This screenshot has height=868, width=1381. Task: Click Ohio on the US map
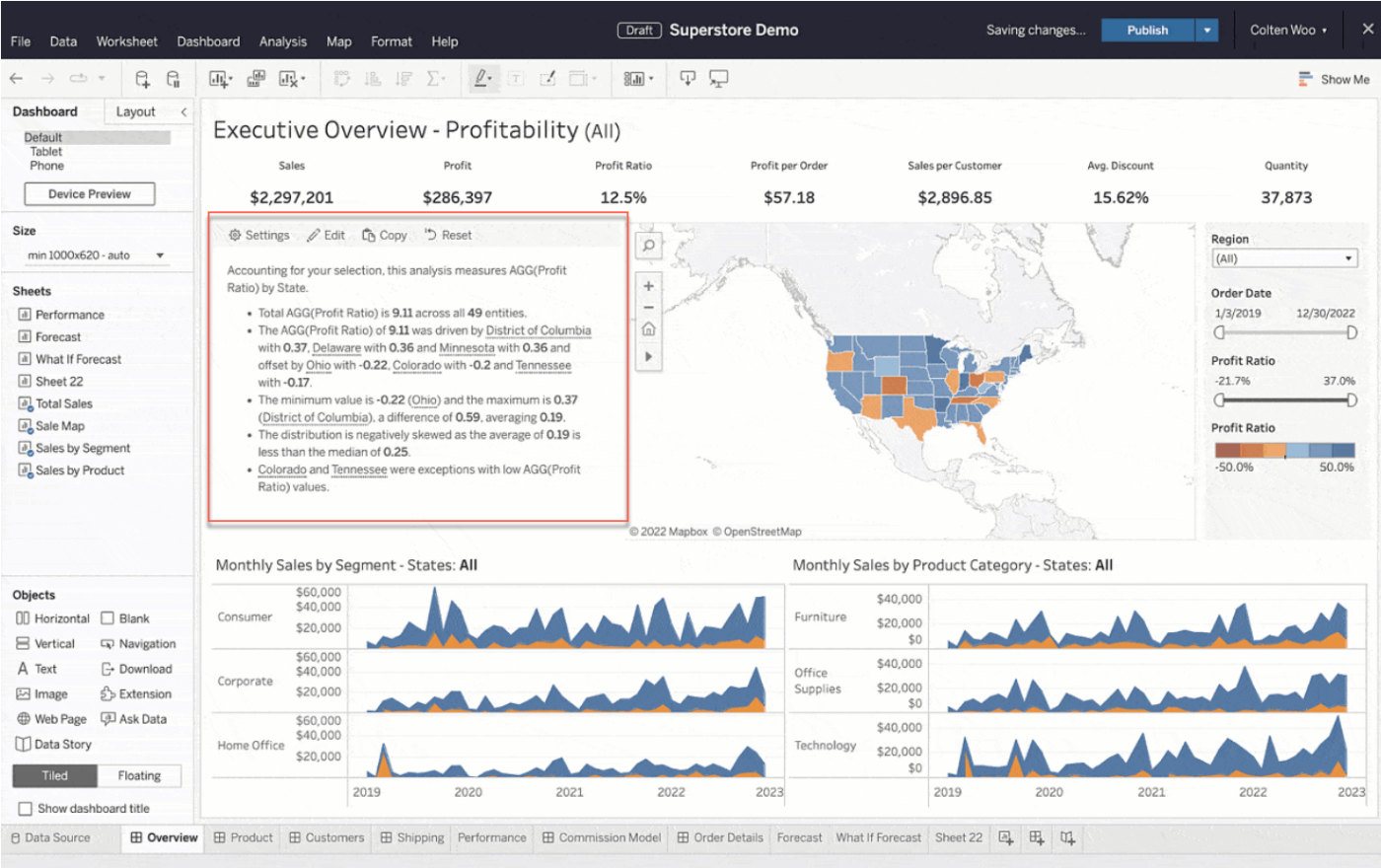coord(976,379)
